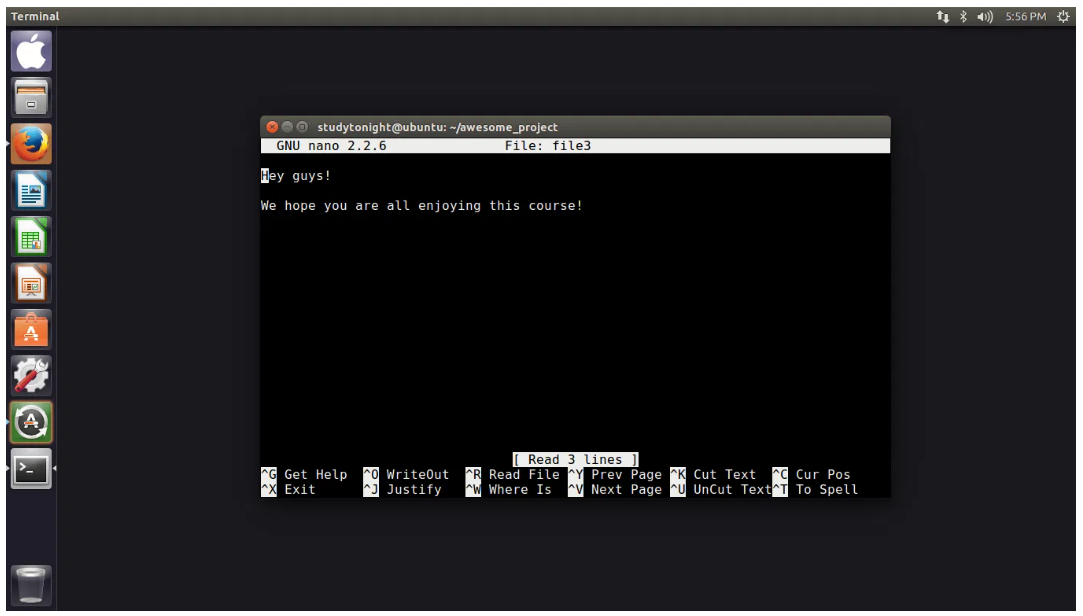The width and height of the screenshot is (1083, 616).
Task: Open LibreOffice Calc spreadsheet icon
Action: (x=30, y=237)
